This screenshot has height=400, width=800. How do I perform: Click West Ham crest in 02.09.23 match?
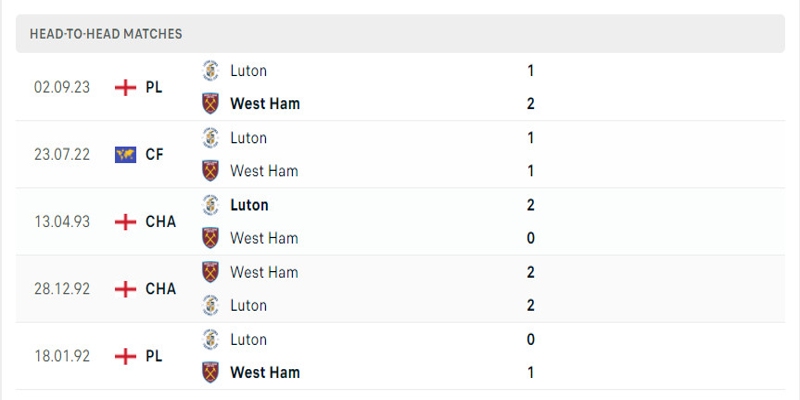coord(210,104)
